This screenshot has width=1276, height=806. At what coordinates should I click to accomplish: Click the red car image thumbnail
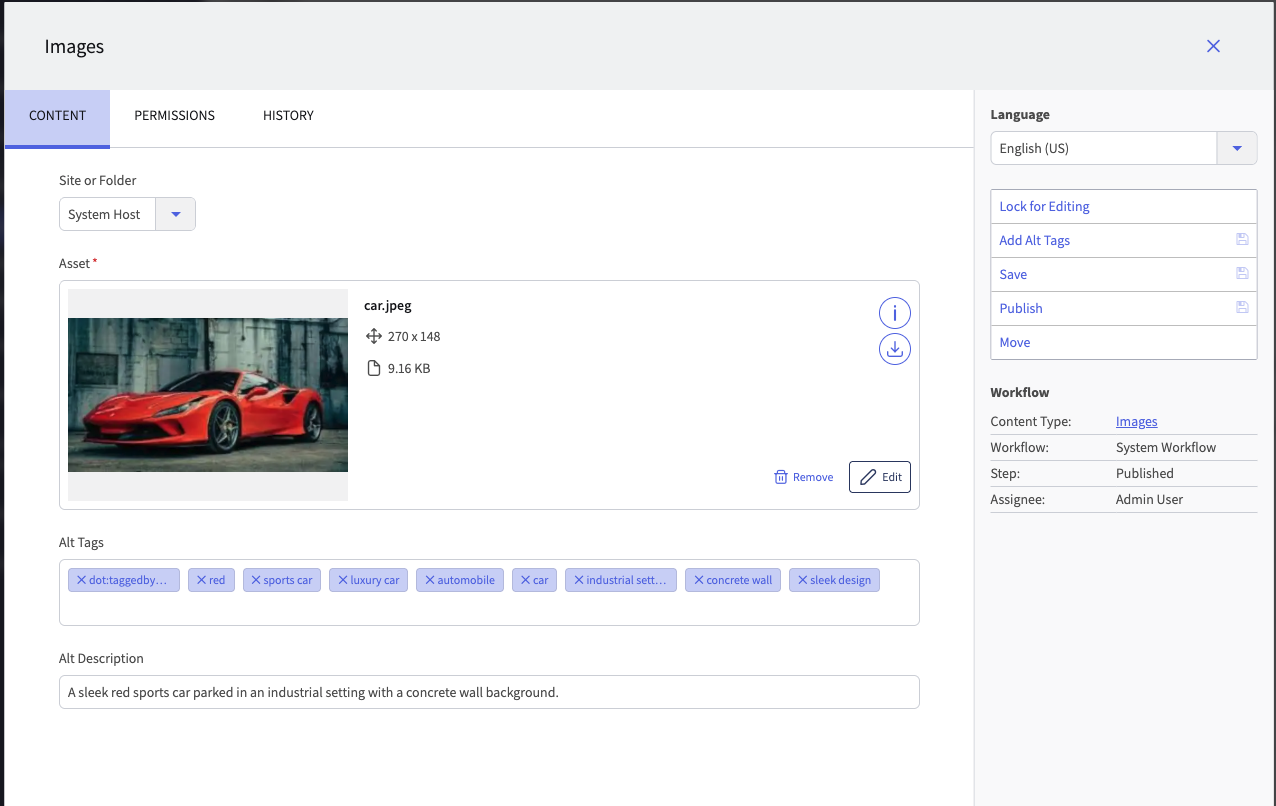click(x=208, y=395)
